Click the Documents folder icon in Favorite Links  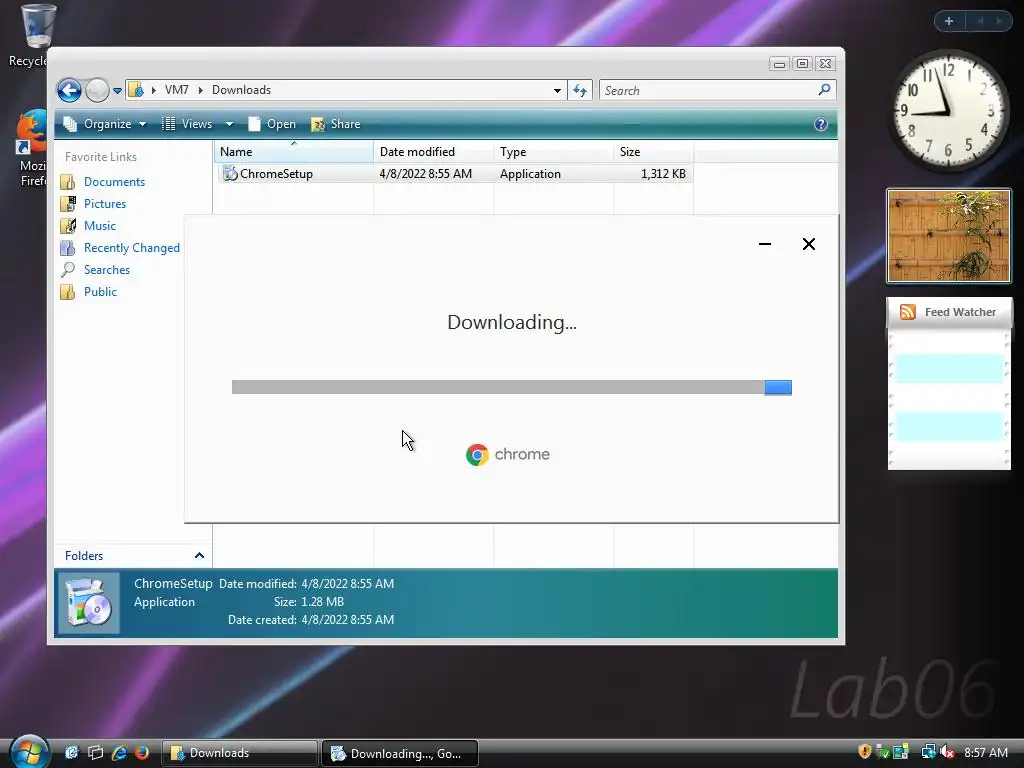click(x=67, y=182)
